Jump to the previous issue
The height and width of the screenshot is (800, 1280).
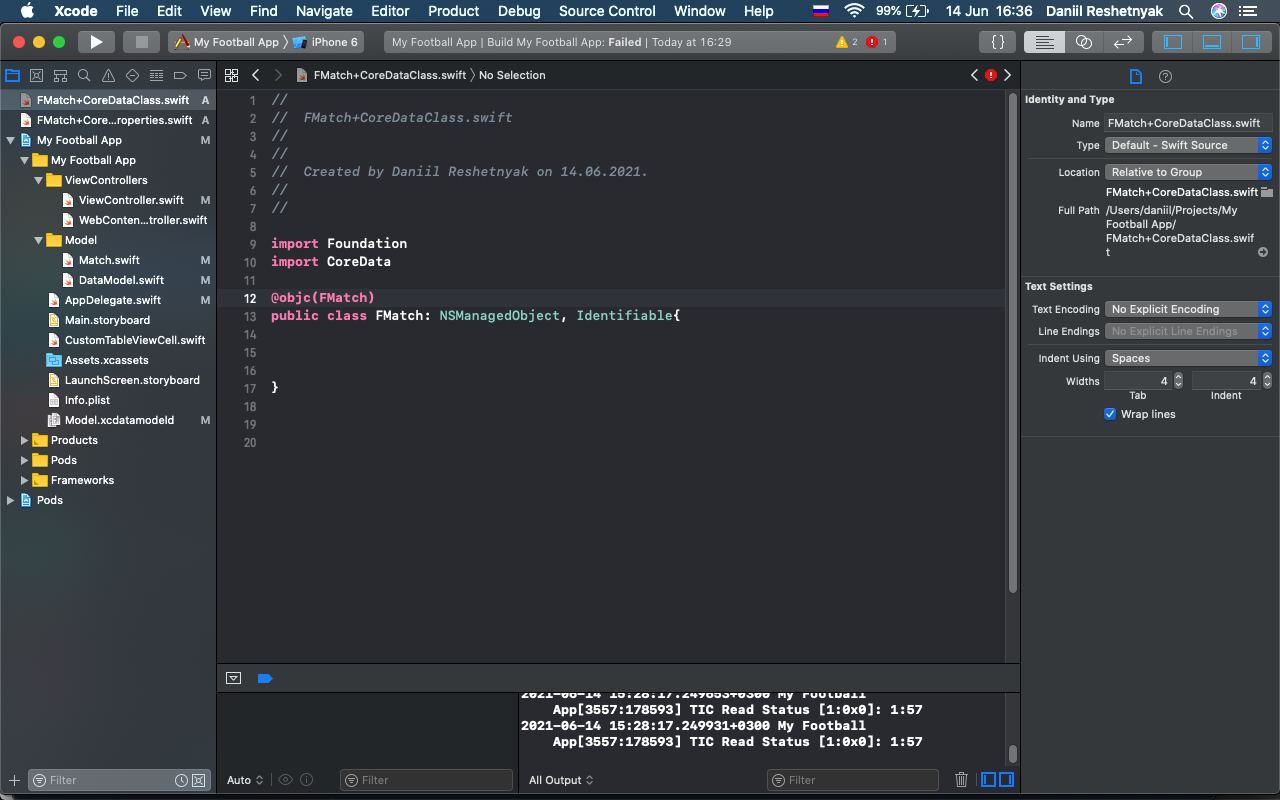974,75
